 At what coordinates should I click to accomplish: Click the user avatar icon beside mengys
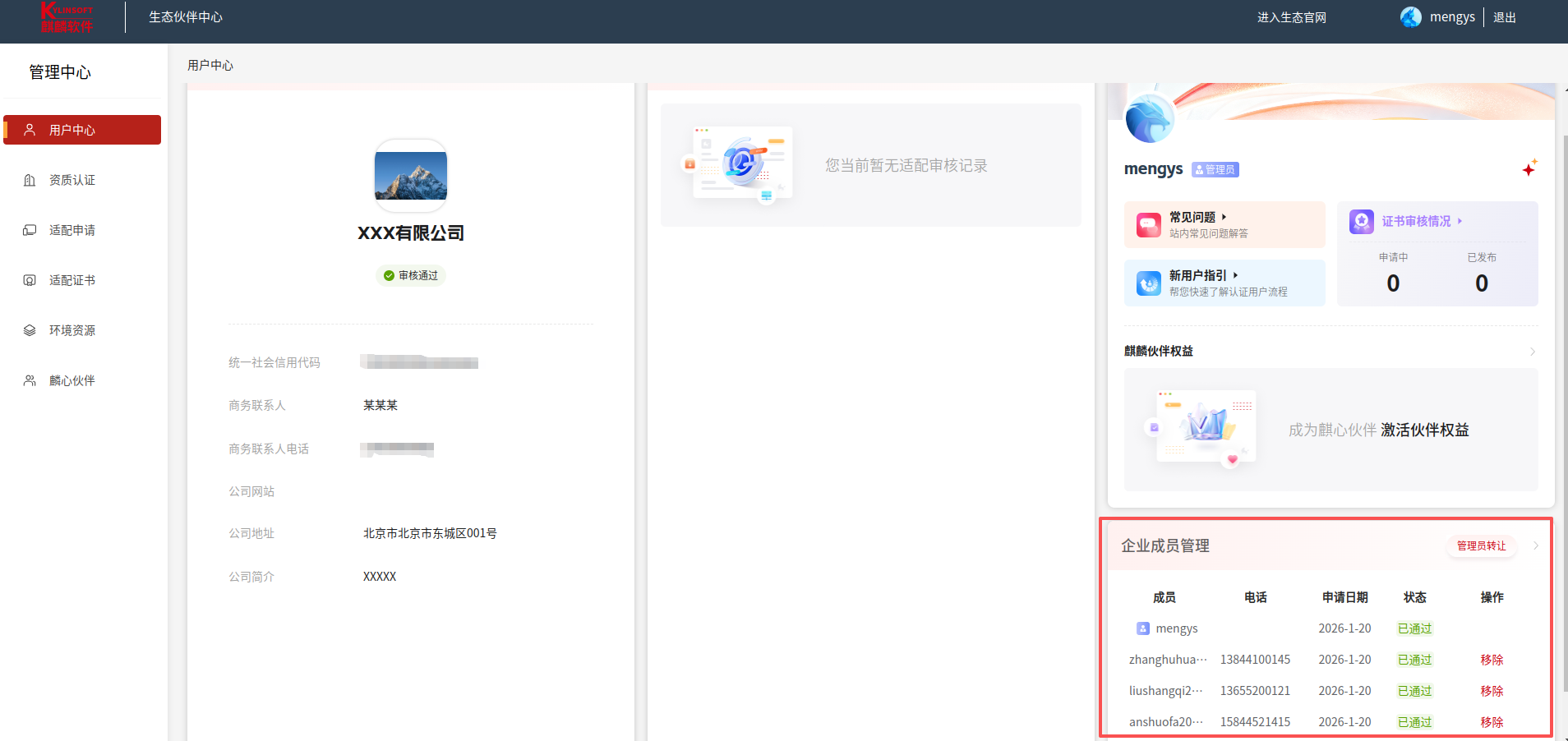pos(1410,17)
